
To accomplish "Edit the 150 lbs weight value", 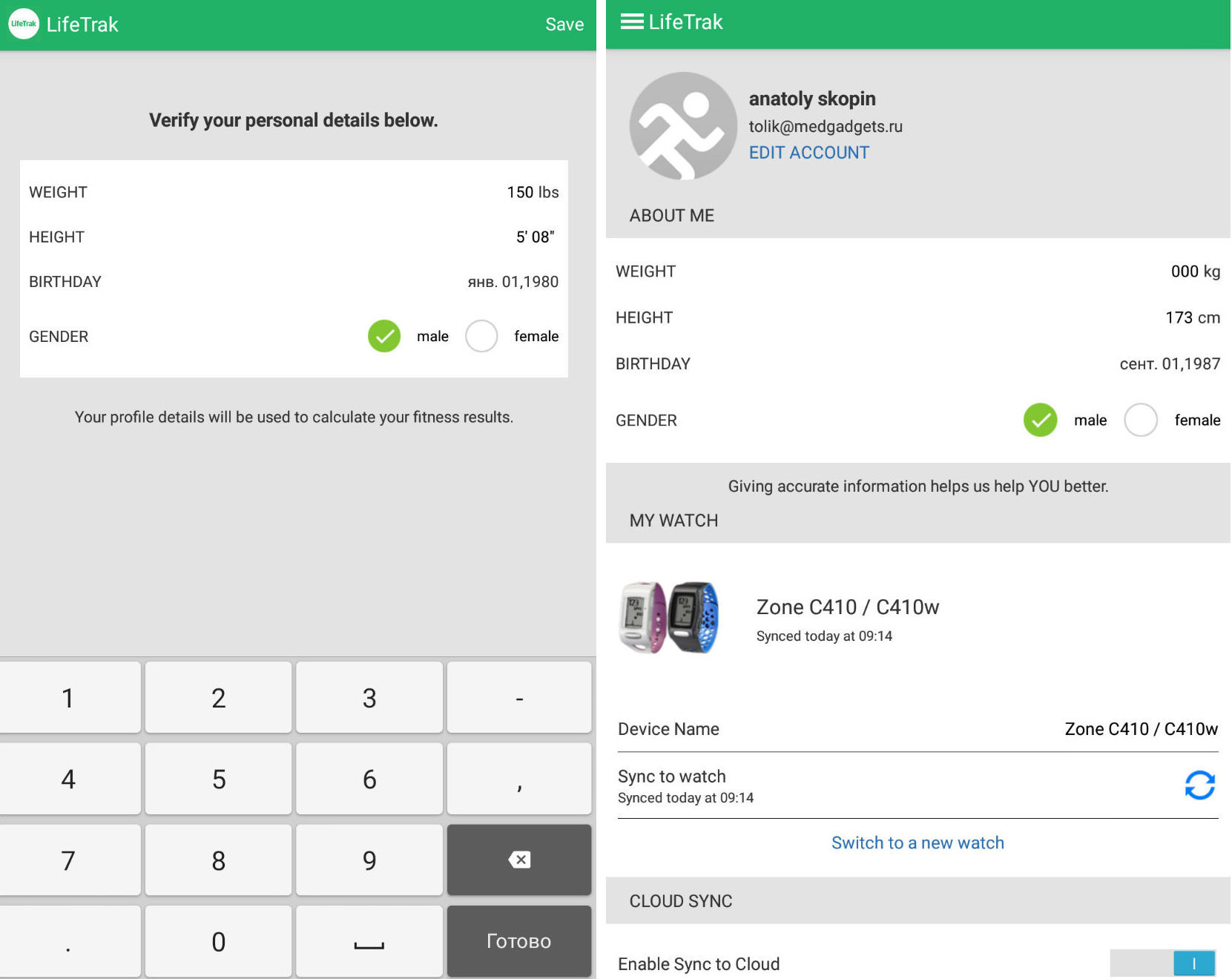I will (533, 192).
